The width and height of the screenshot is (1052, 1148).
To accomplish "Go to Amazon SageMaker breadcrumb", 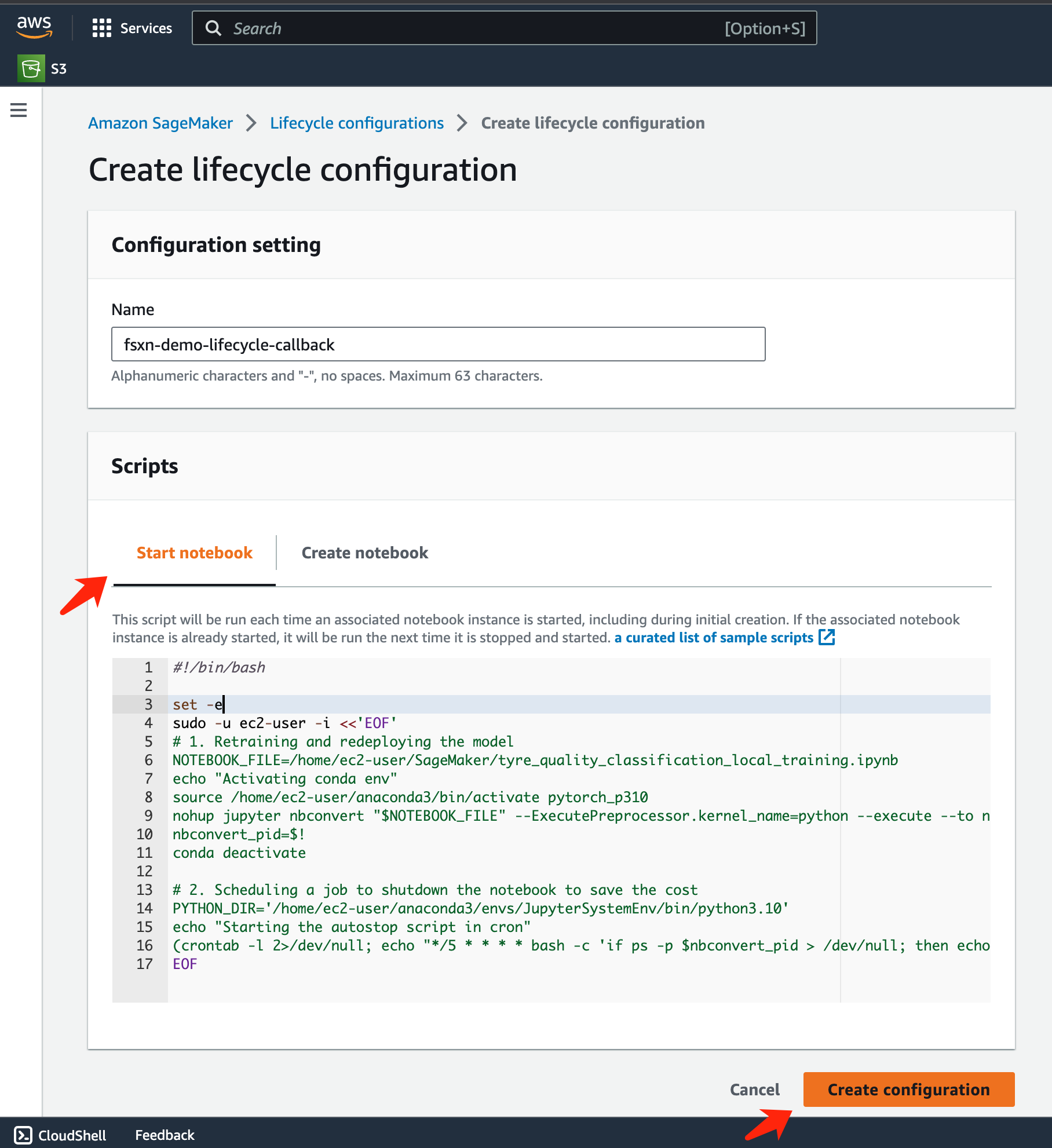I will pos(160,123).
